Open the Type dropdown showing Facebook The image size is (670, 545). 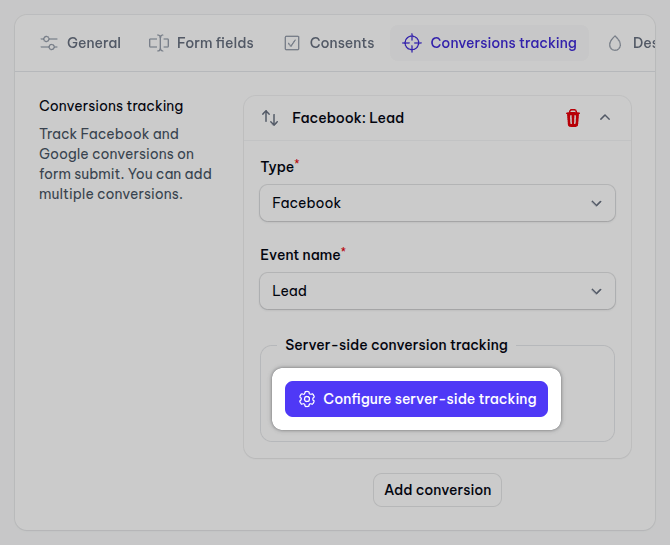click(437, 203)
